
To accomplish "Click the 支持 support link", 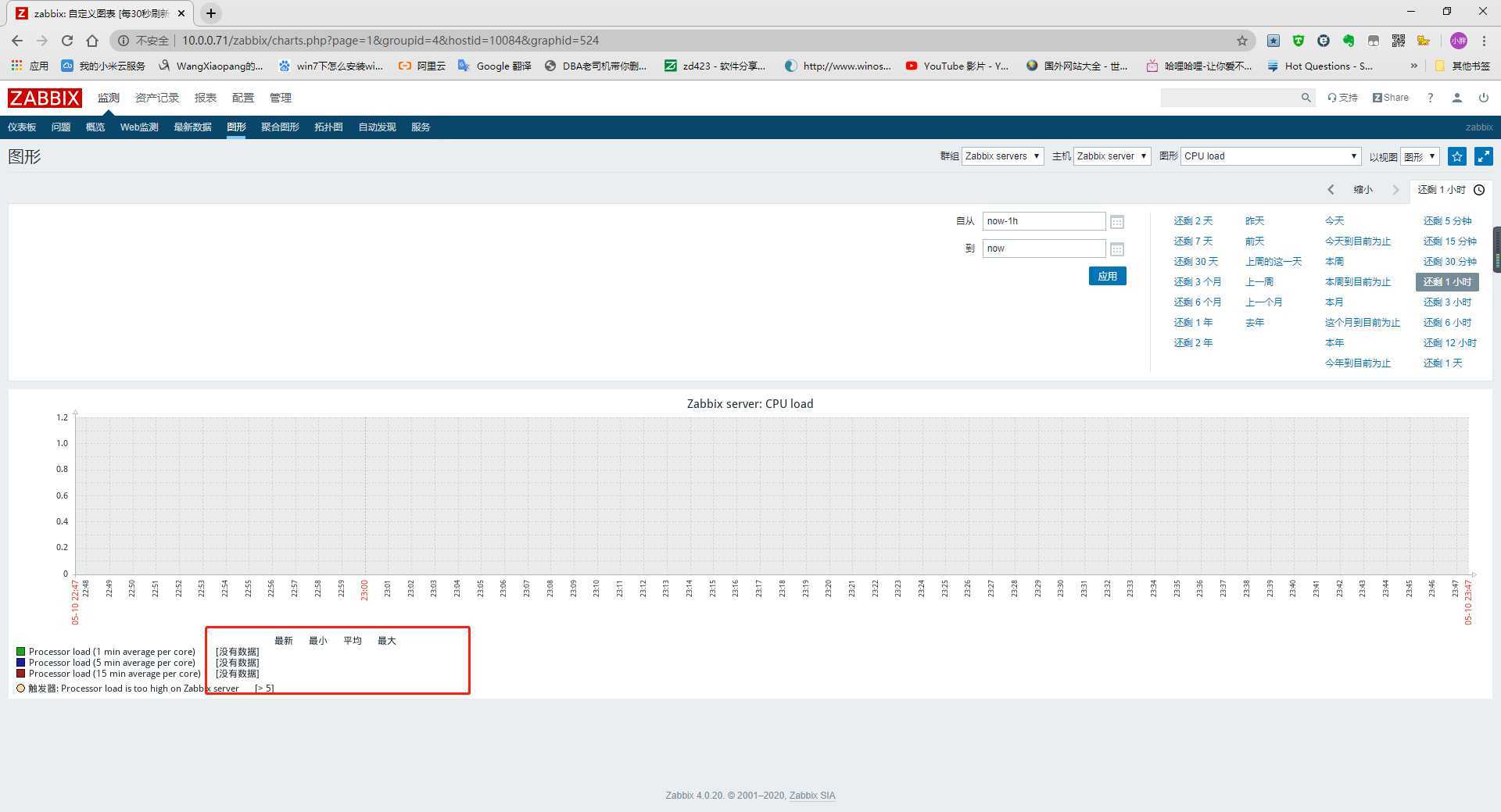I will [x=1342, y=98].
